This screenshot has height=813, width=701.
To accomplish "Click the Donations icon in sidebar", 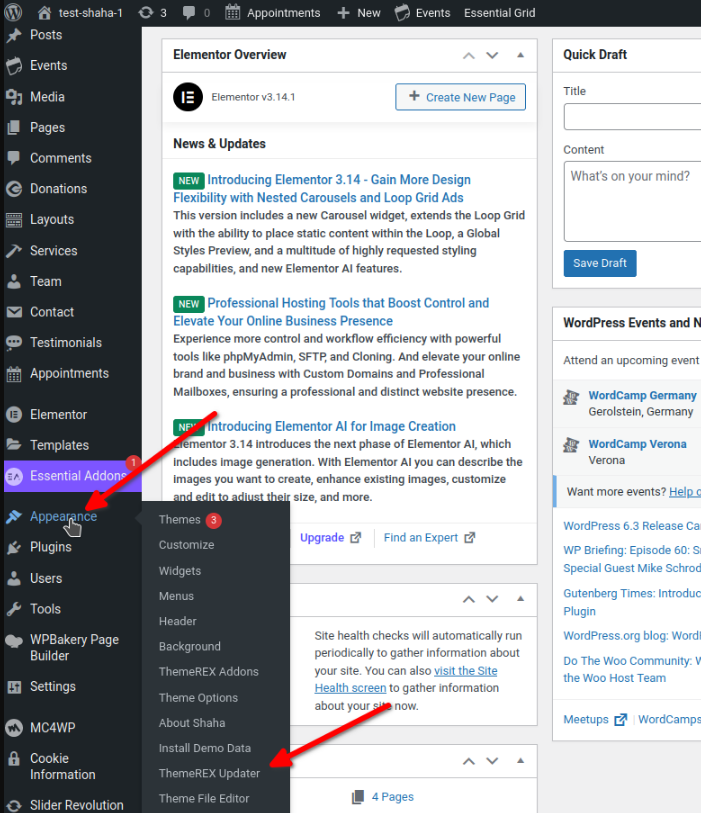I will coord(14,189).
